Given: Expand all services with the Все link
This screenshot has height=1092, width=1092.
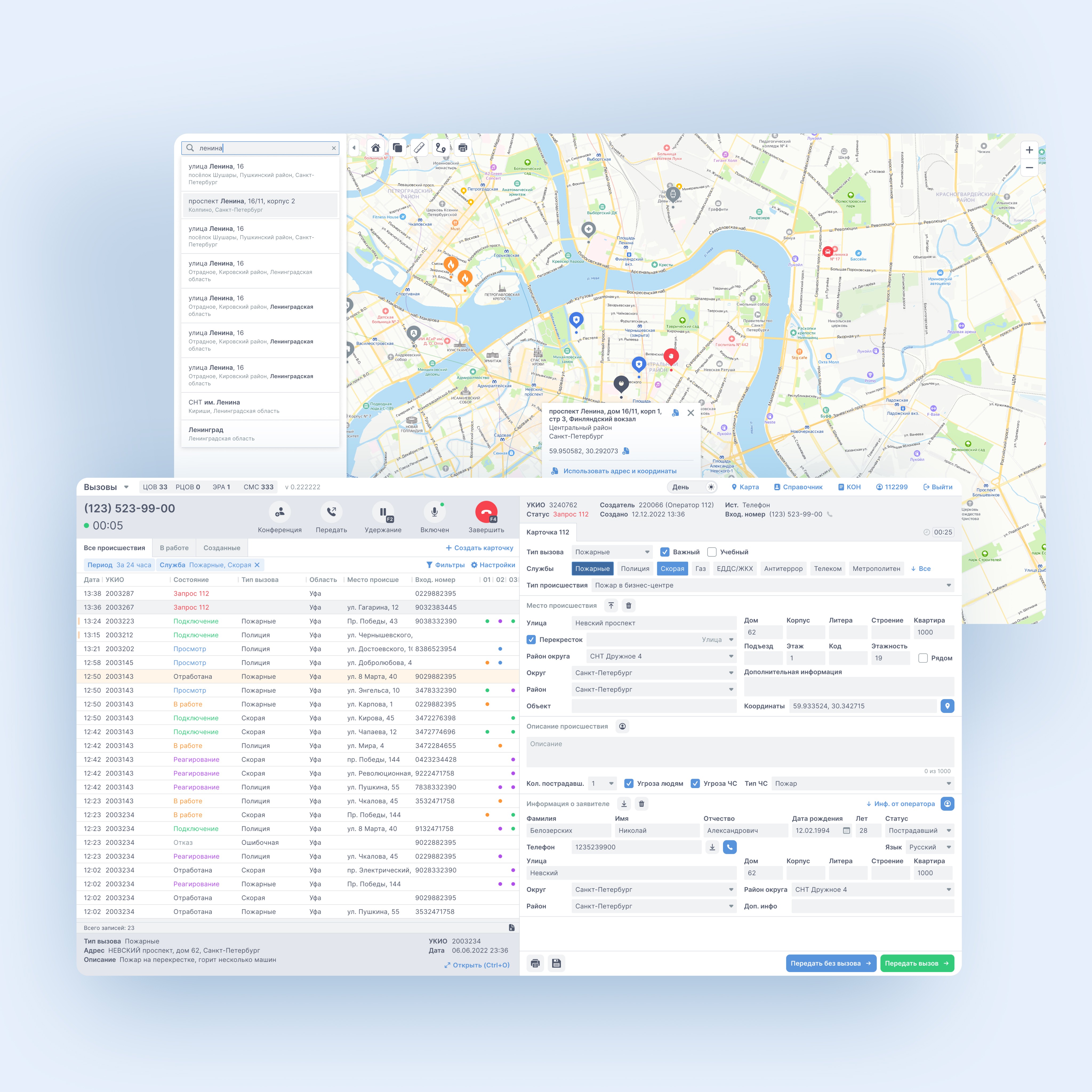Looking at the screenshot, I should pyautogui.click(x=921, y=569).
